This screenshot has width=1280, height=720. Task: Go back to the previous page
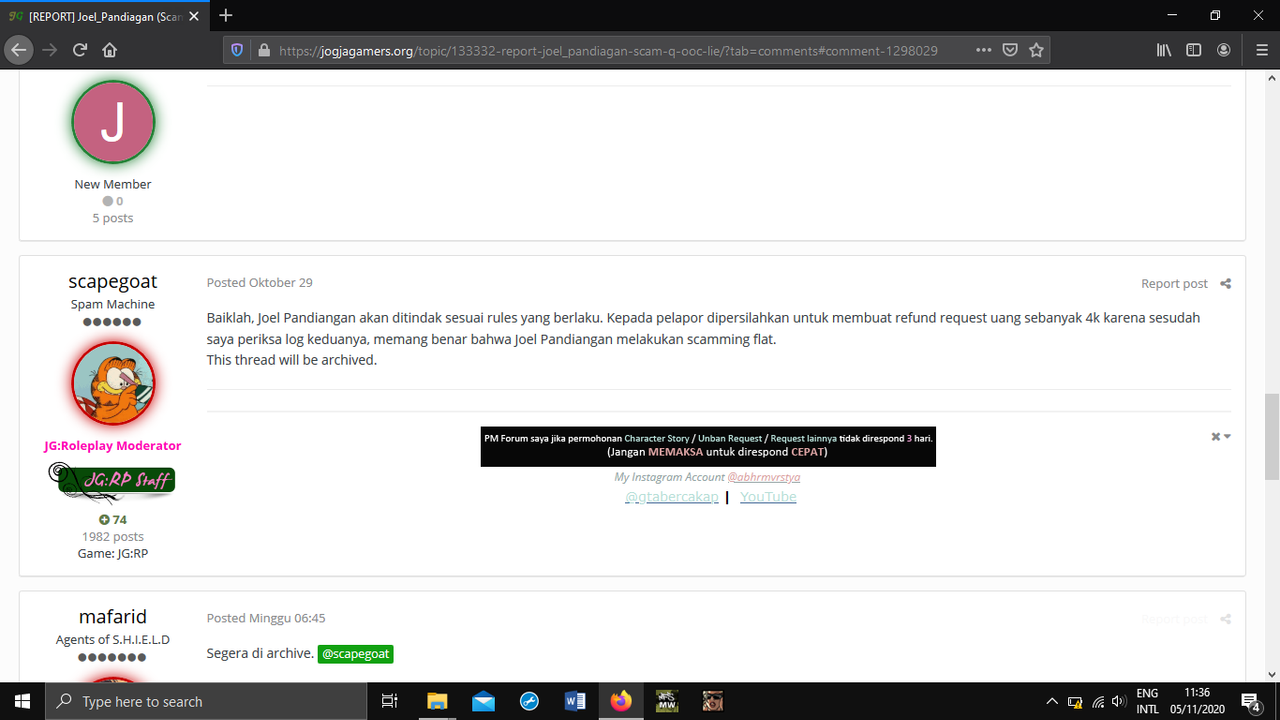[x=18, y=49]
